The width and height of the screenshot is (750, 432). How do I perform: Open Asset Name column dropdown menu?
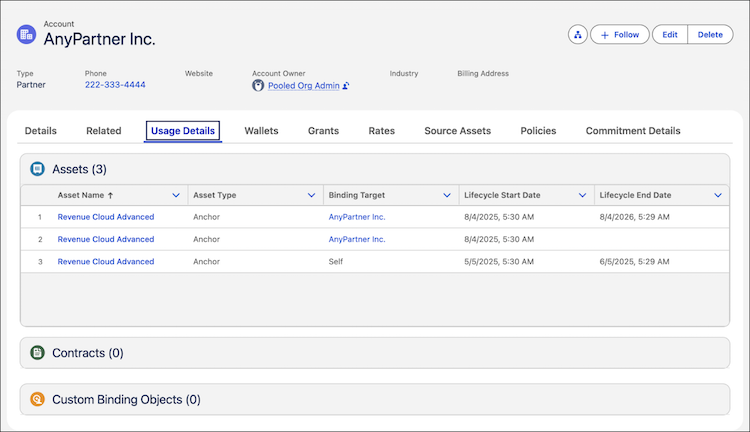[176, 195]
